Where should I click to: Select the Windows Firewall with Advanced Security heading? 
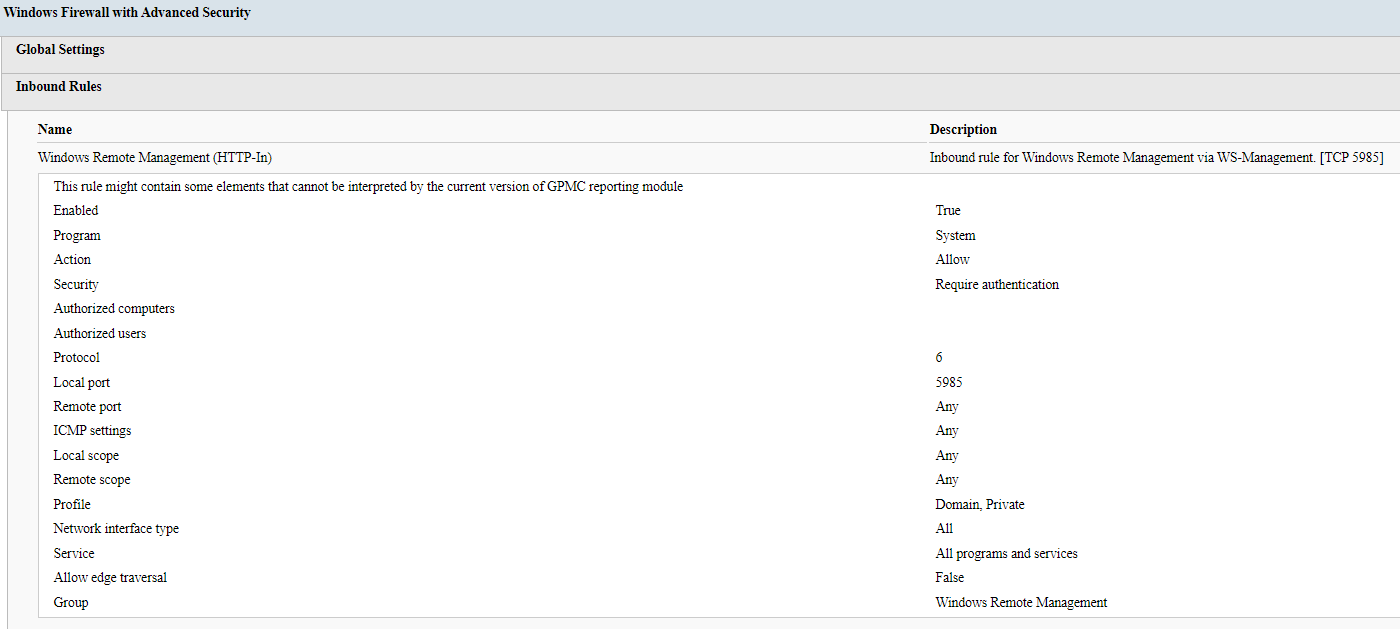click(x=126, y=12)
